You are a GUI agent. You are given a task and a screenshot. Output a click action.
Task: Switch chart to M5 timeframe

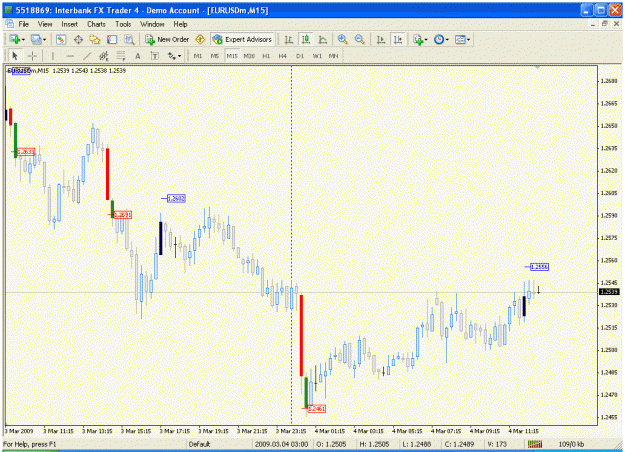pyautogui.click(x=215, y=56)
